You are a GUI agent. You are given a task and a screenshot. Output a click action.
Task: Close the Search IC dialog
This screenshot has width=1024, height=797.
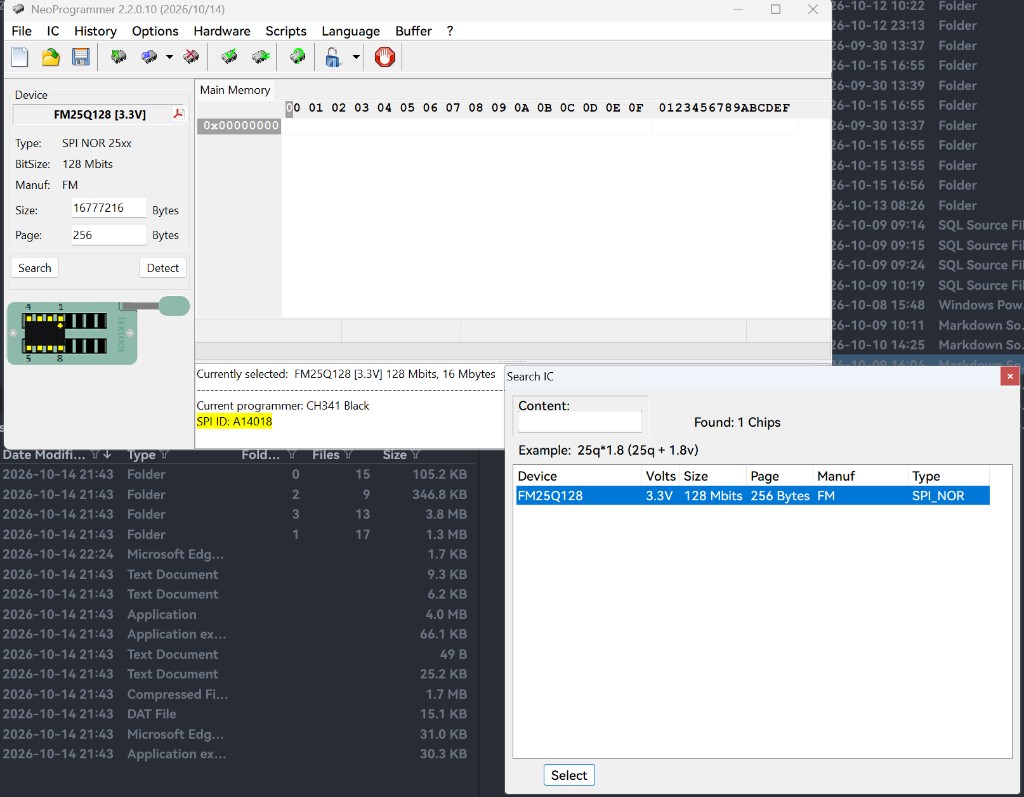click(1010, 376)
